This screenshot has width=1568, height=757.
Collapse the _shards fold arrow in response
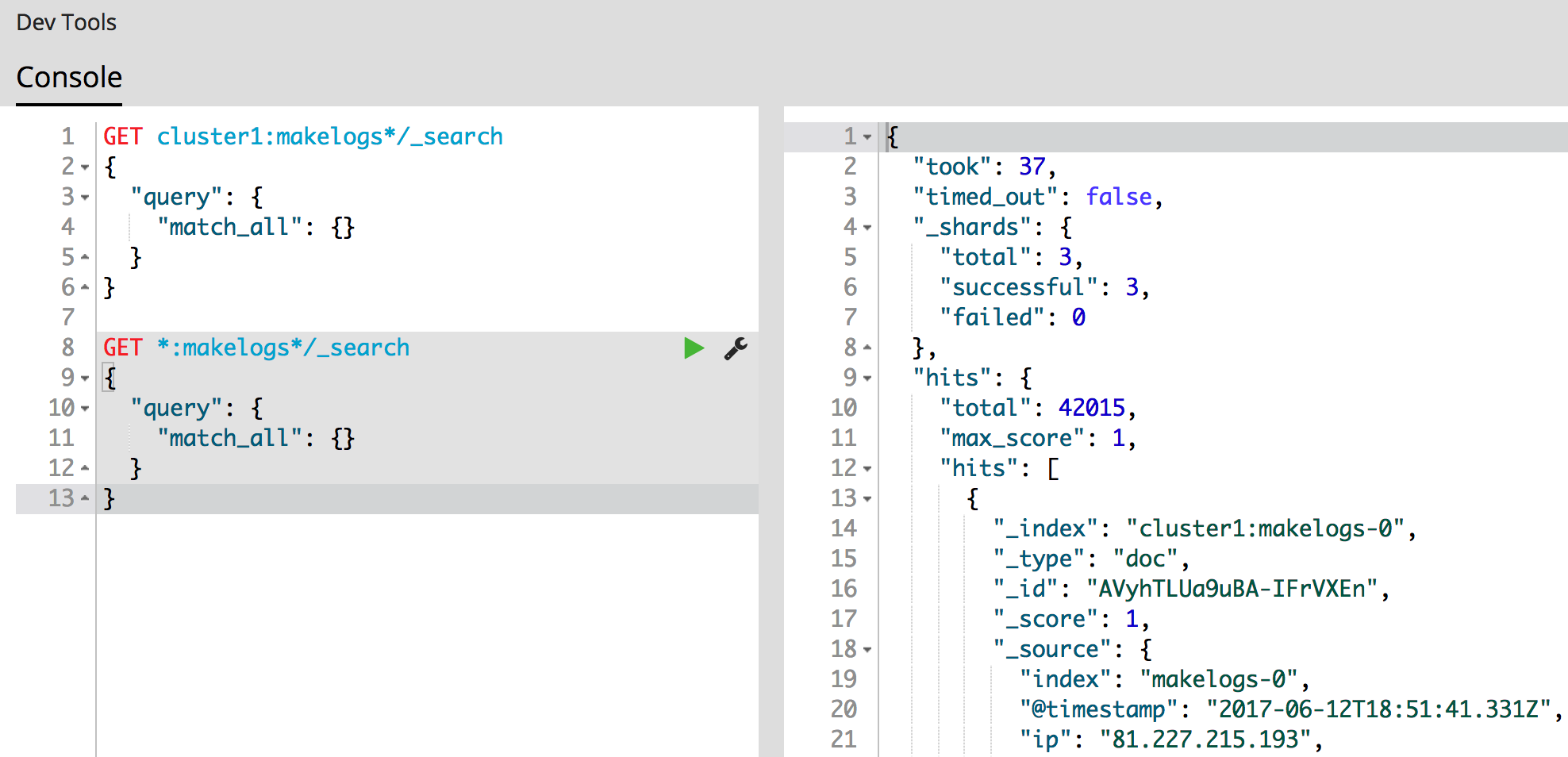pyautogui.click(x=867, y=228)
